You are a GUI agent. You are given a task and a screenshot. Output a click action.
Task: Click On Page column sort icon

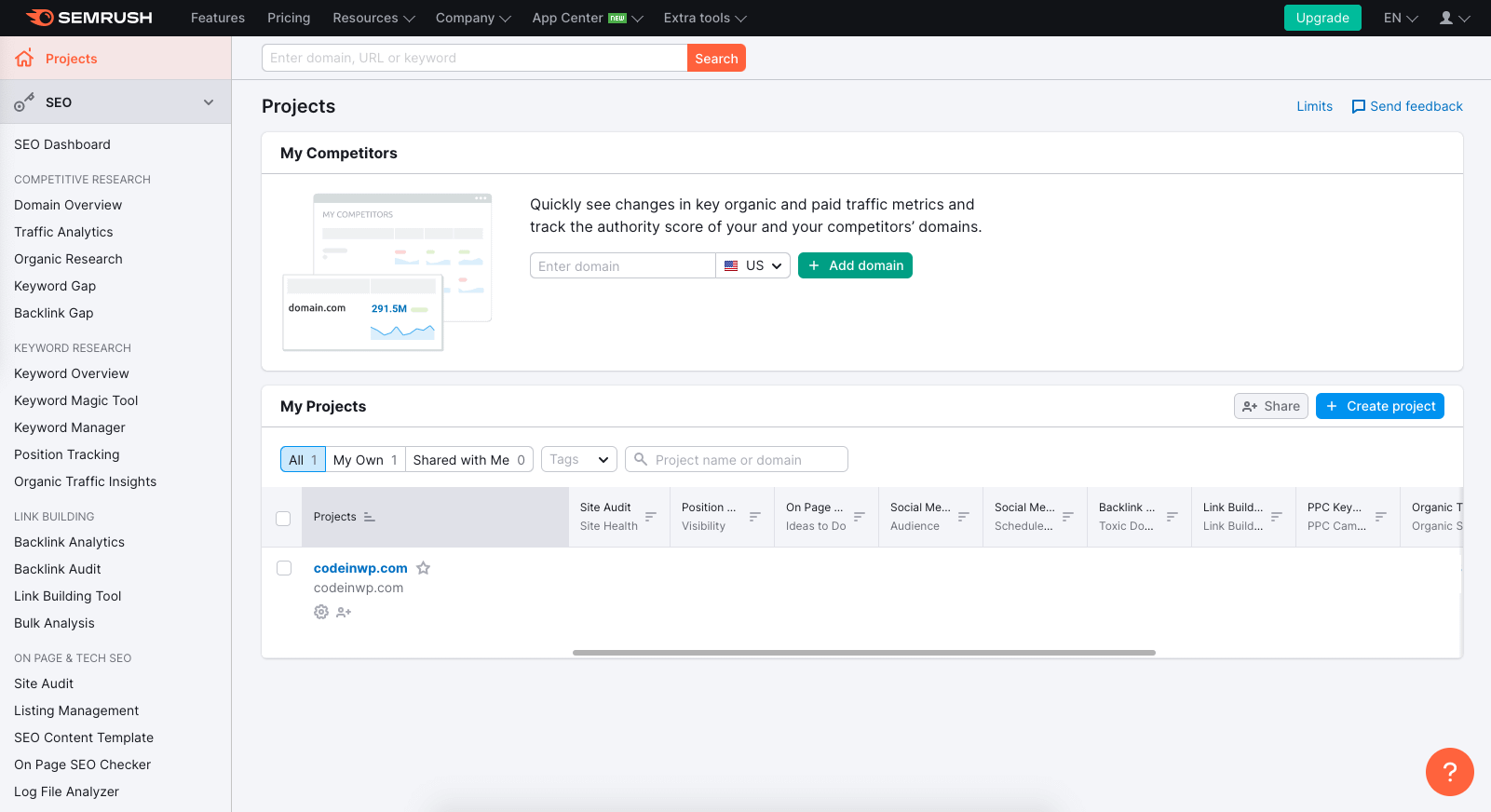point(860,516)
